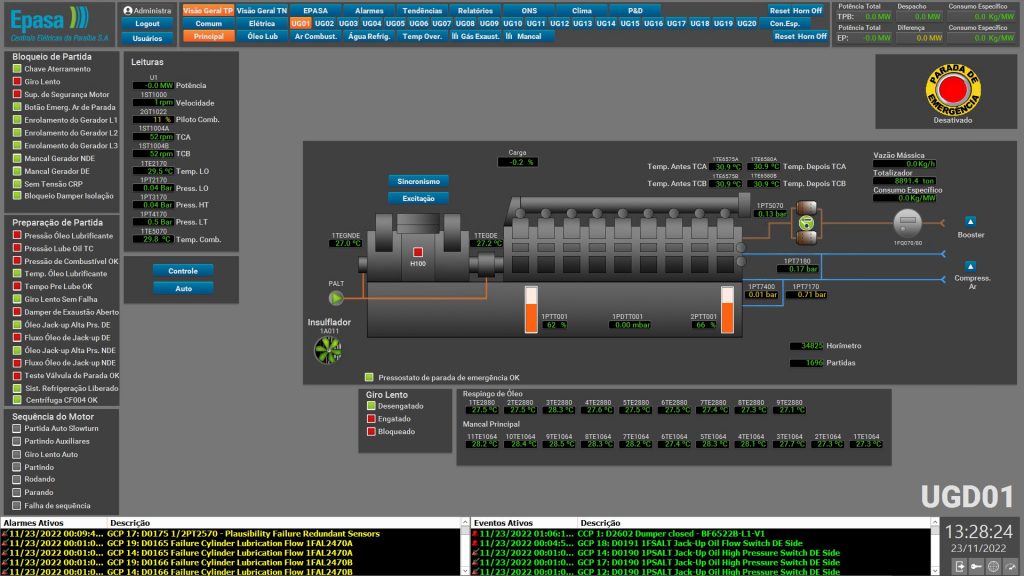Viewport: 1024px width, 576px height.
Task: Expand the Booster arrow button
Action: pos(970,221)
